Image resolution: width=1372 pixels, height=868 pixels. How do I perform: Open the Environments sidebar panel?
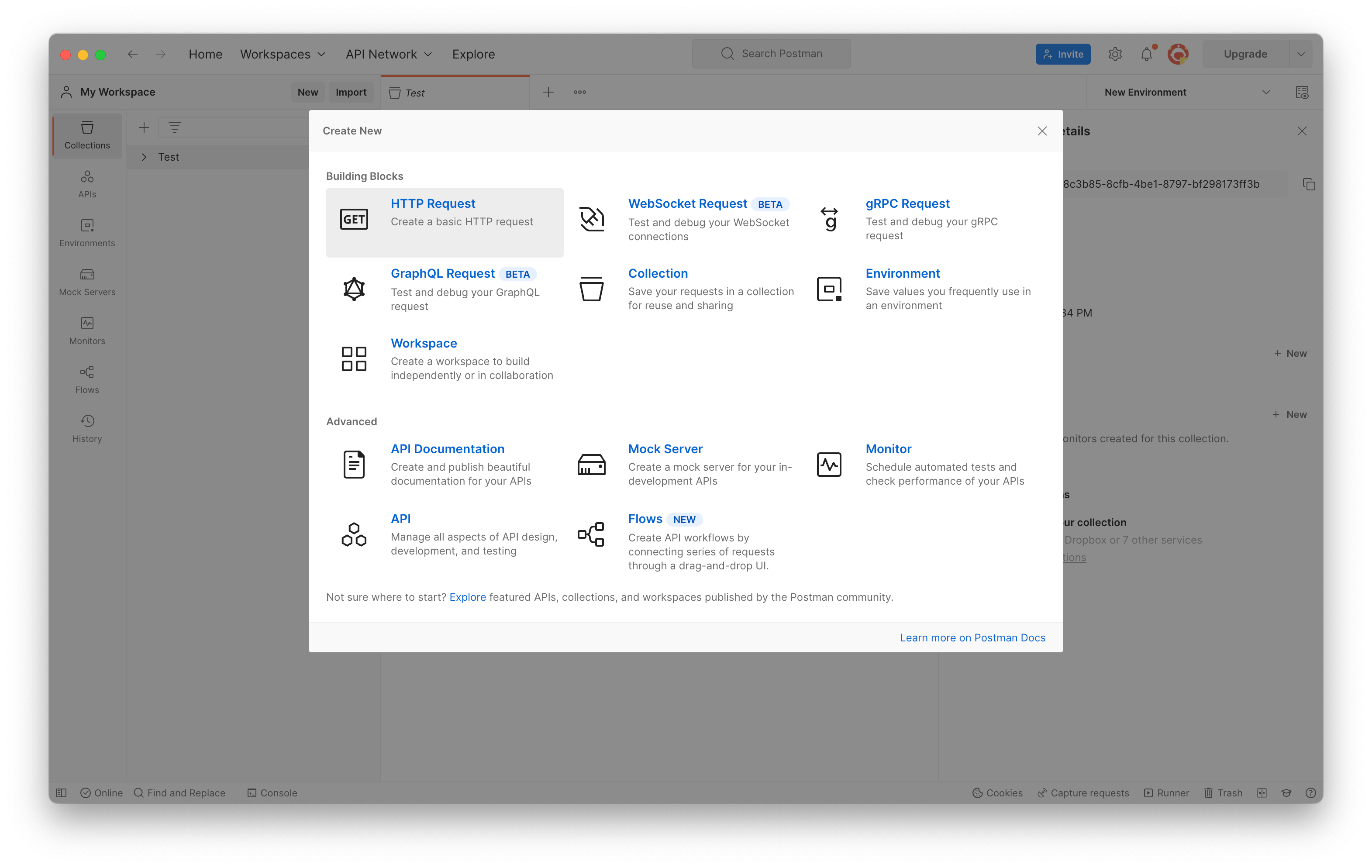[86, 232]
